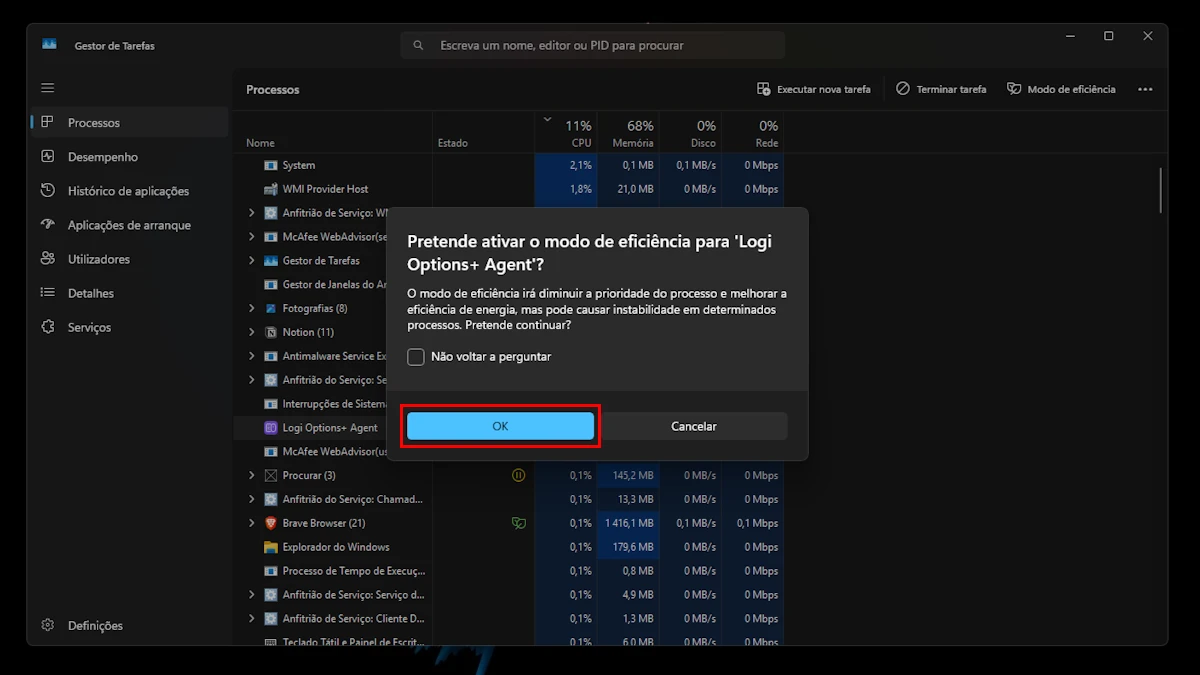Open the Desempenho performance icon
This screenshot has width=1200, height=675.
pos(48,157)
